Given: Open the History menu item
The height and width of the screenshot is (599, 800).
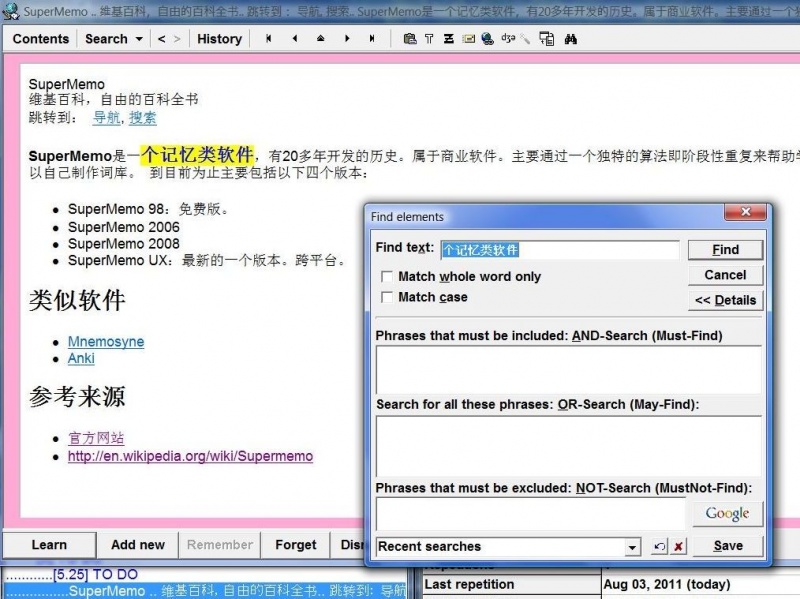Looking at the screenshot, I should tap(219, 39).
